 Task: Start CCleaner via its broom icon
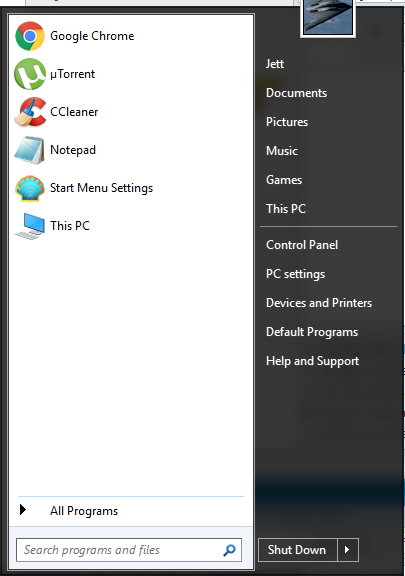(30, 112)
